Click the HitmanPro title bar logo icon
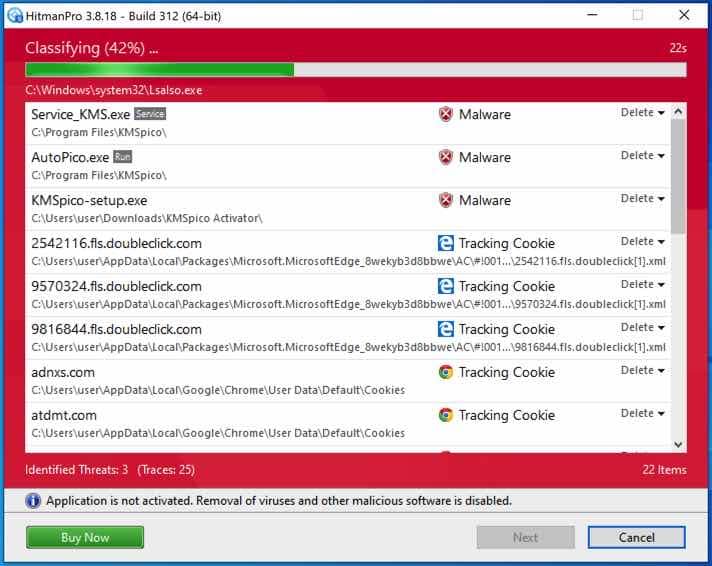The height and width of the screenshot is (566, 712). (15, 16)
